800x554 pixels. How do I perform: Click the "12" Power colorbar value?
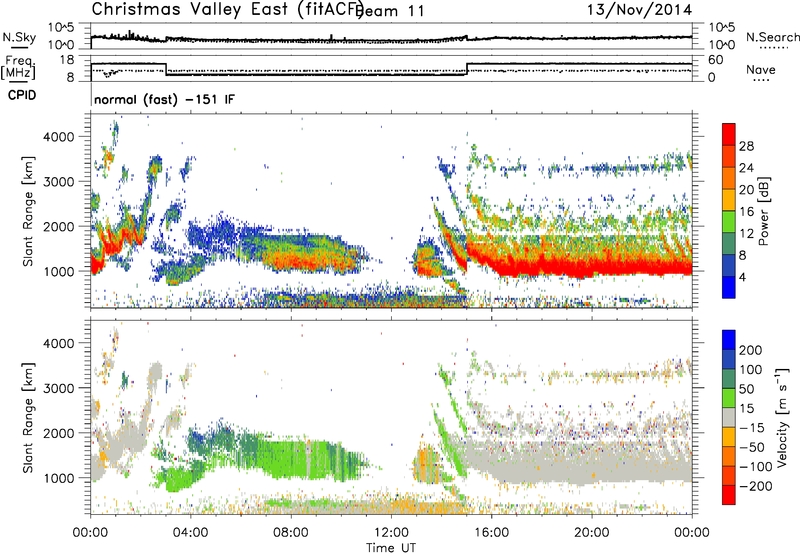pos(746,233)
